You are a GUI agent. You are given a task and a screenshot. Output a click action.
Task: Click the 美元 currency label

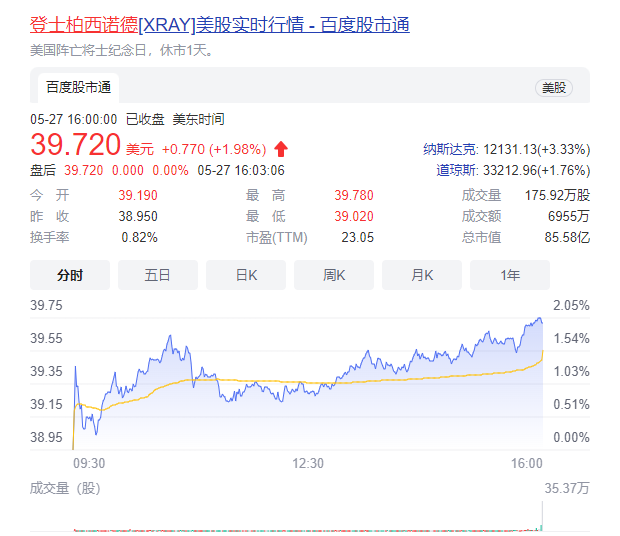pyautogui.click(x=140, y=150)
